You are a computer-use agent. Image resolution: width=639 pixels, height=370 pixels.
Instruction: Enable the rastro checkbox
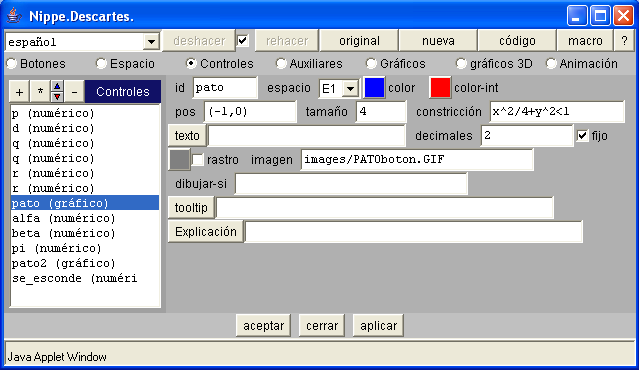(198, 159)
